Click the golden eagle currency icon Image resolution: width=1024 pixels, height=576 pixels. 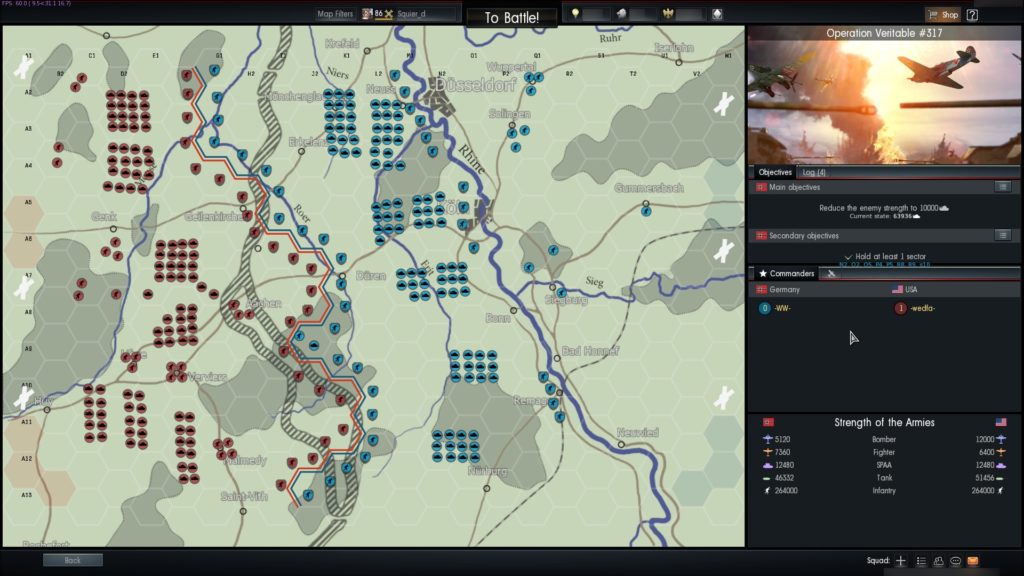pyautogui.click(x=669, y=14)
